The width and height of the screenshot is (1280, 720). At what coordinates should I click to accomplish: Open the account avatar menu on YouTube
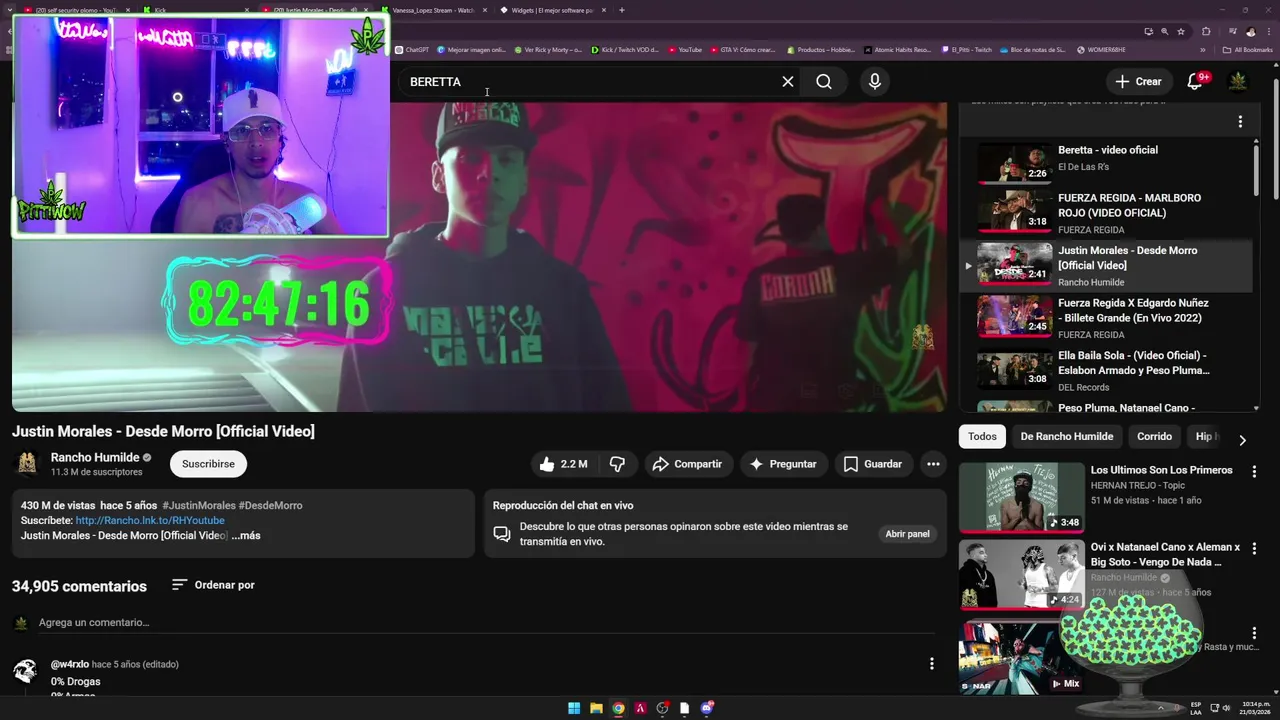pos(1238,82)
